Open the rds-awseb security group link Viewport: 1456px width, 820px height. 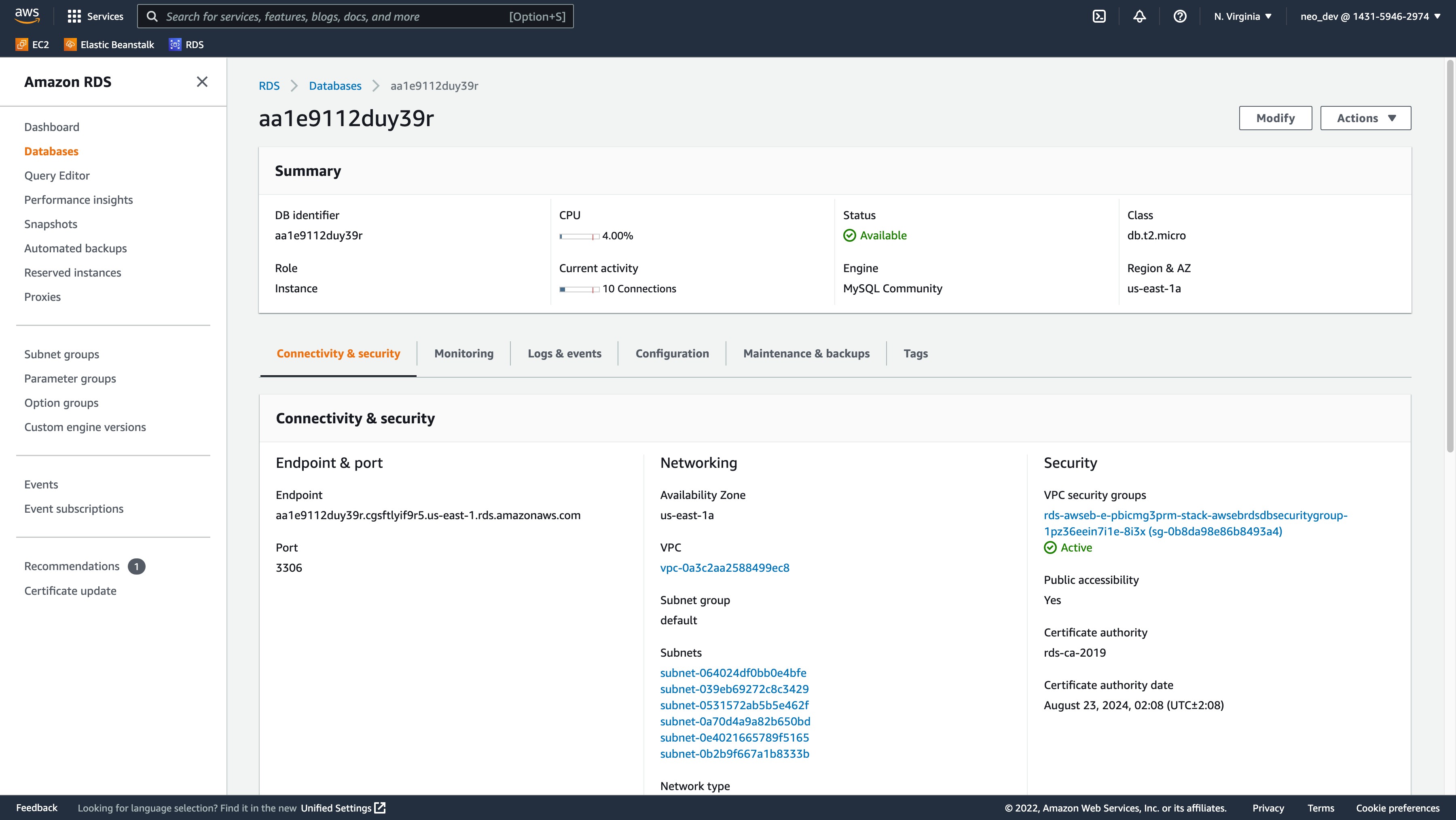pyautogui.click(x=1196, y=523)
